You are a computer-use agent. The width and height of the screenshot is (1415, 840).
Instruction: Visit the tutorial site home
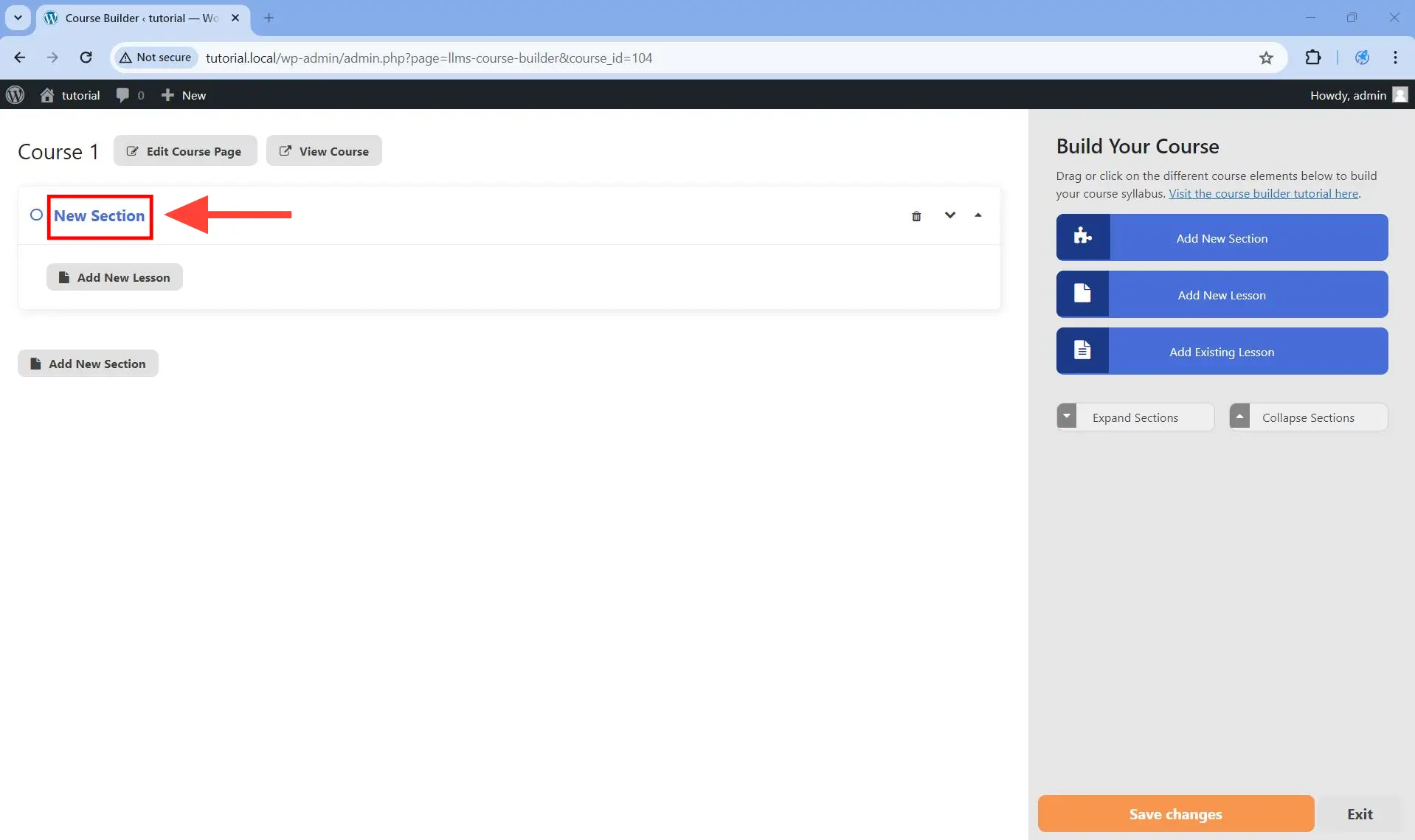[x=70, y=95]
